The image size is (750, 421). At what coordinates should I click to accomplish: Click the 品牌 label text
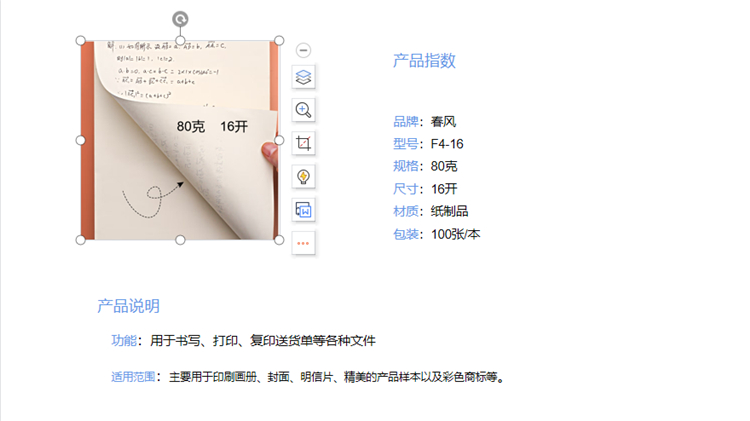point(406,122)
